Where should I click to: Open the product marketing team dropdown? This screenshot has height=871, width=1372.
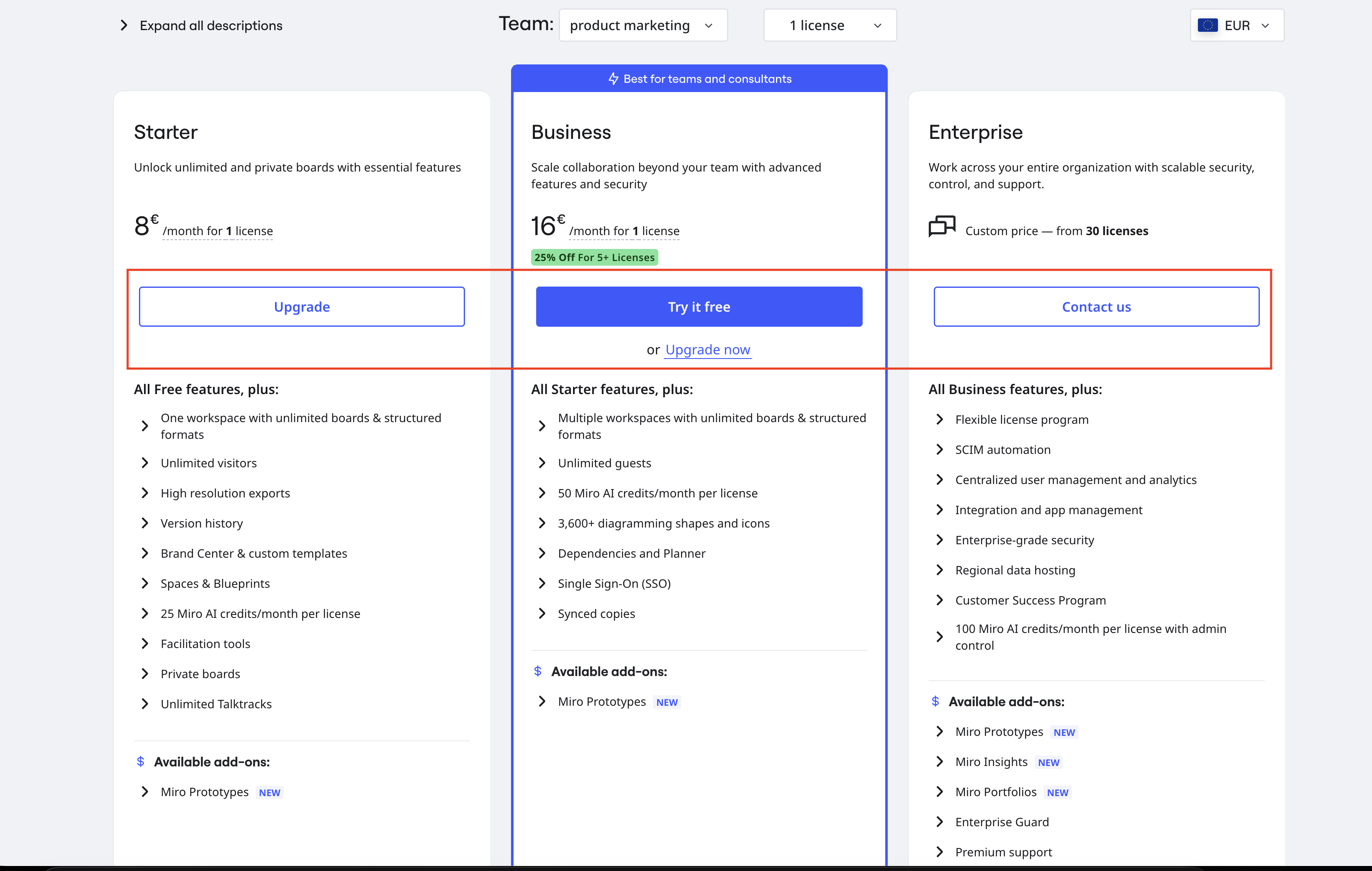tap(643, 26)
